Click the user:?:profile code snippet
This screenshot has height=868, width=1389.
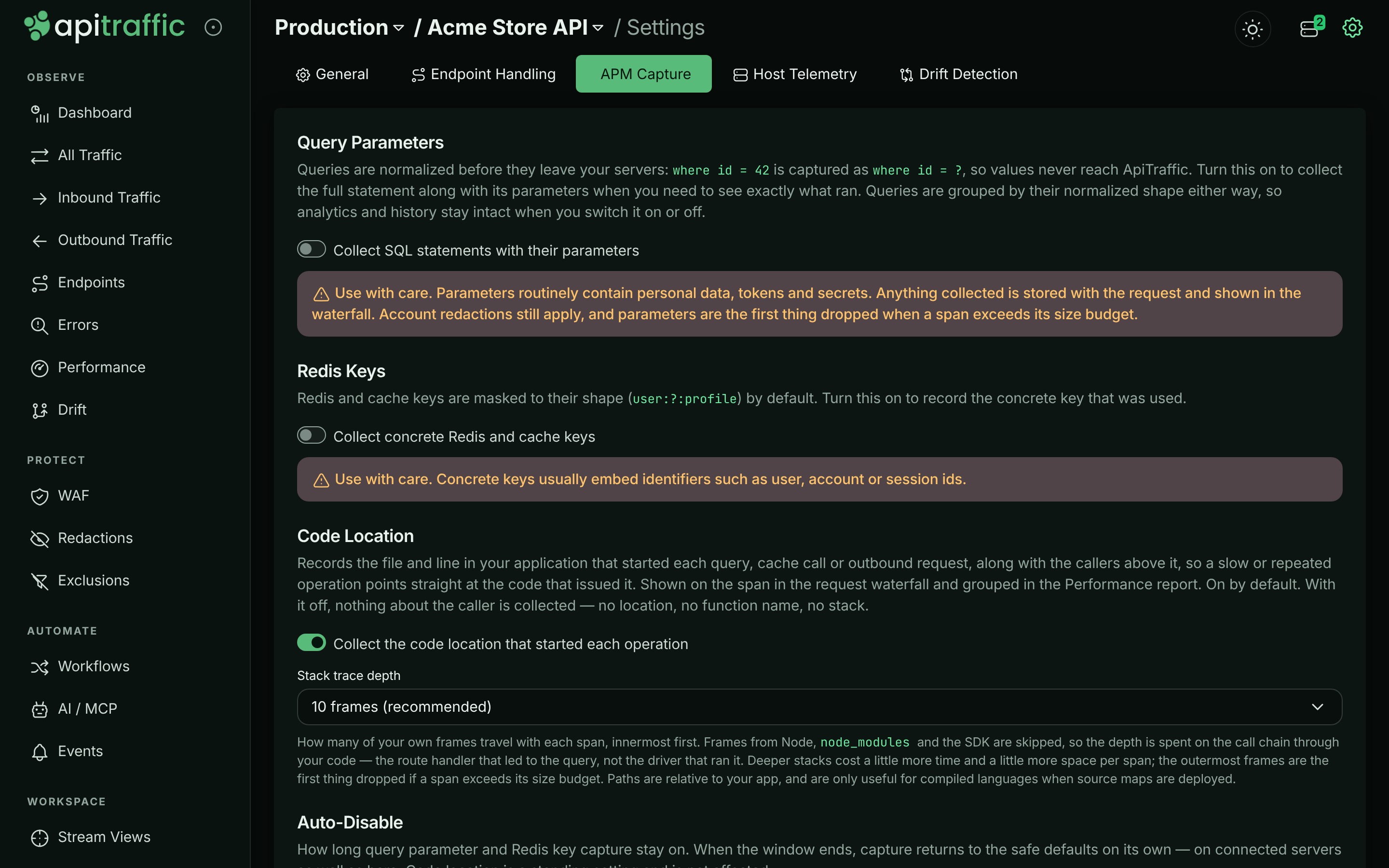pos(684,398)
